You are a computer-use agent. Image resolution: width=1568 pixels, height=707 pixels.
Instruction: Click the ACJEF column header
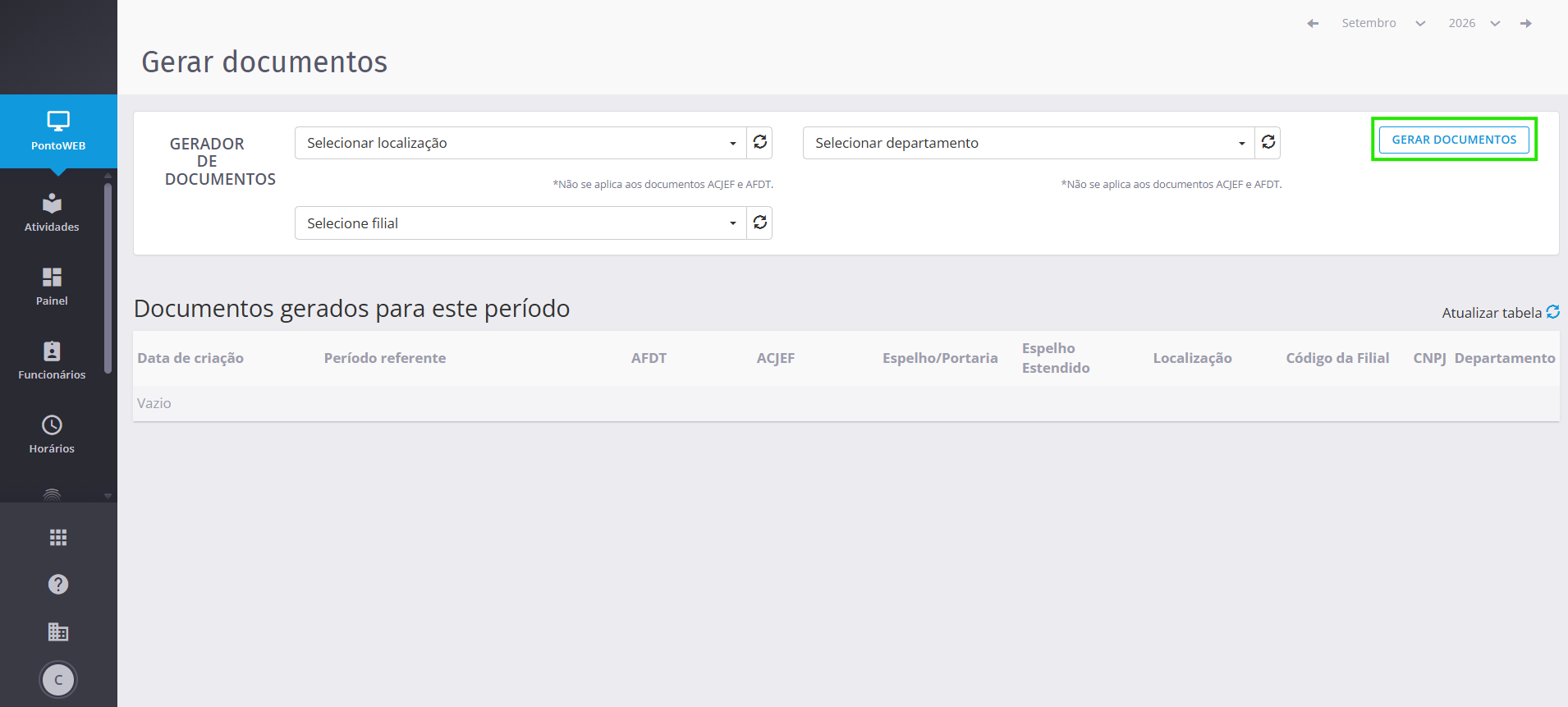776,358
